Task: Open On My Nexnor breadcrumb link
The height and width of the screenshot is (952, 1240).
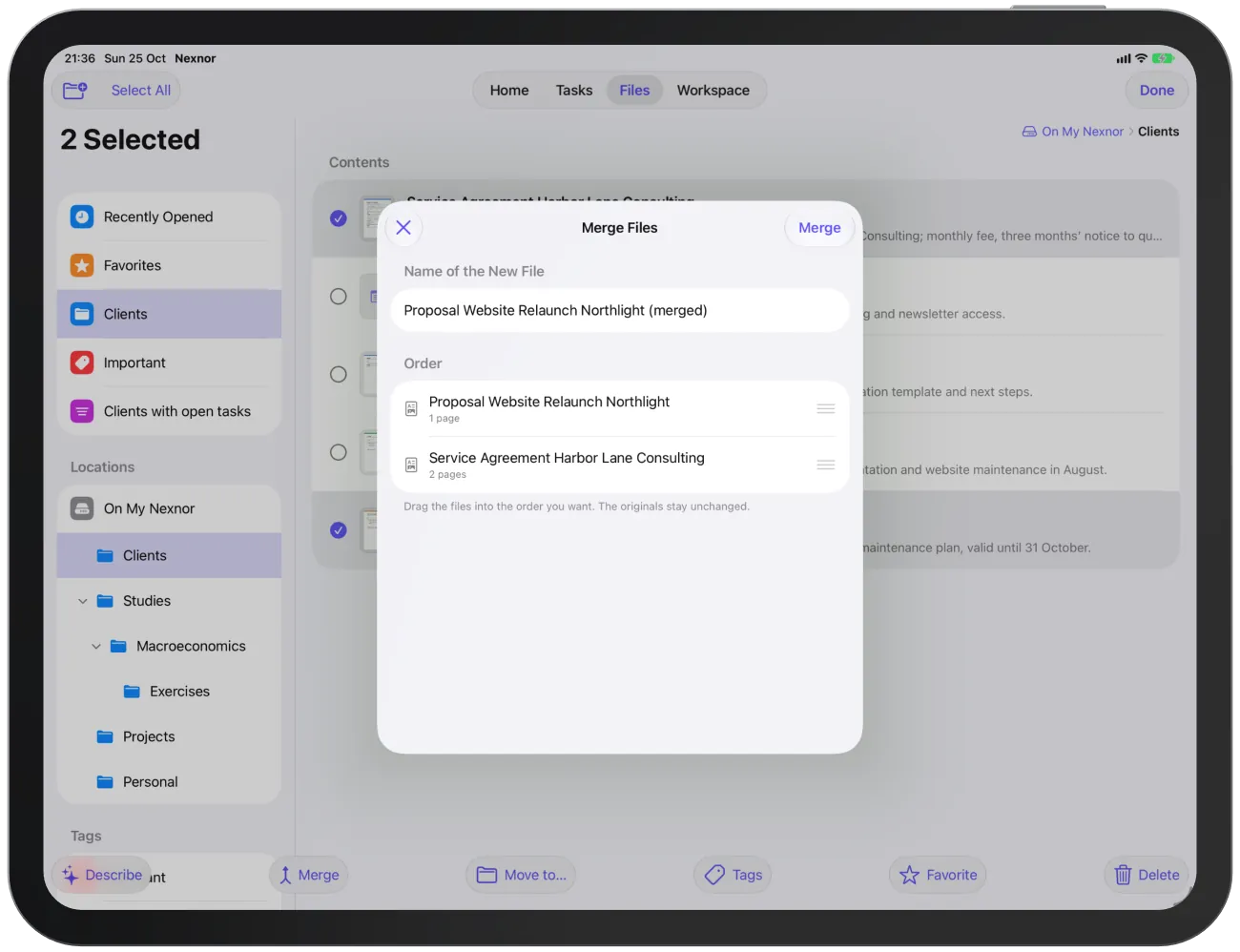Action: 1073,132
